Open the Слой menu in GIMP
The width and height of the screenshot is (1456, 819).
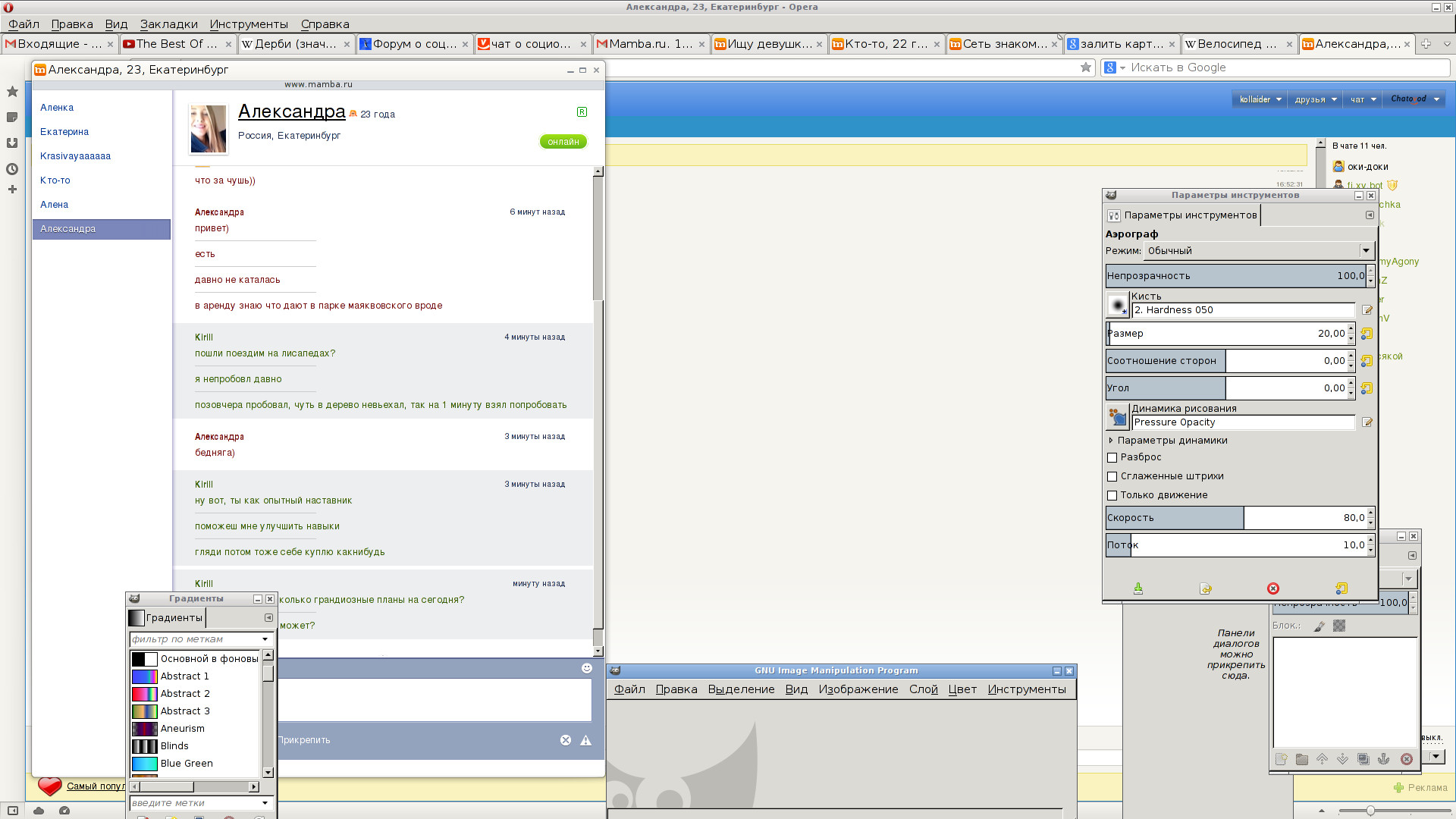(923, 689)
